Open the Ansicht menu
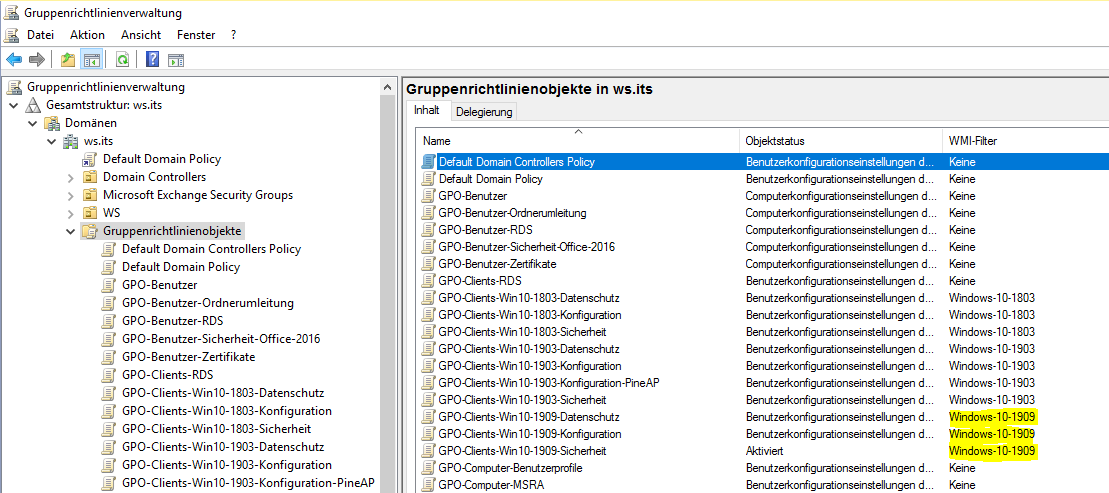The height and width of the screenshot is (493, 1109). pos(141,35)
